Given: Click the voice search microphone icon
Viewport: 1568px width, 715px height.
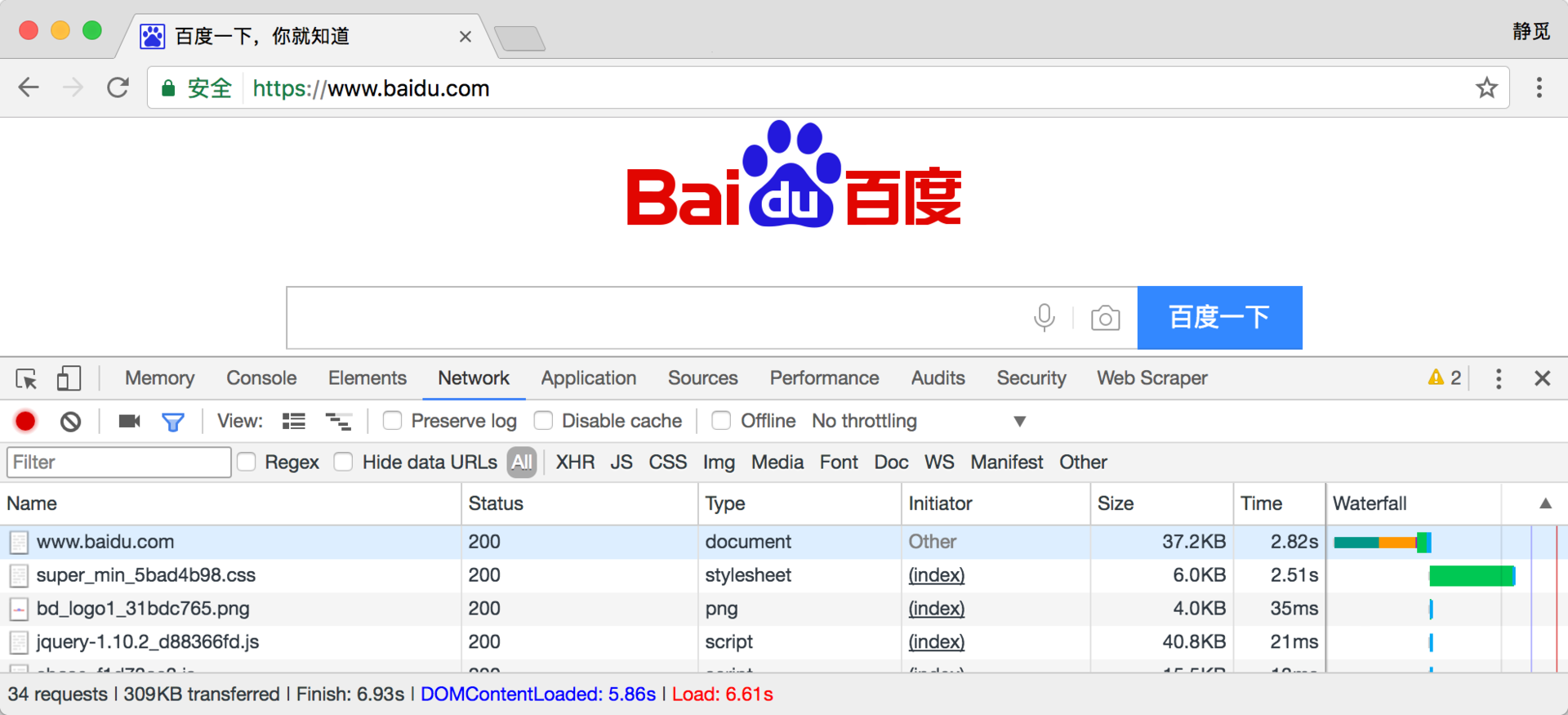Looking at the screenshot, I should pos(1044,317).
